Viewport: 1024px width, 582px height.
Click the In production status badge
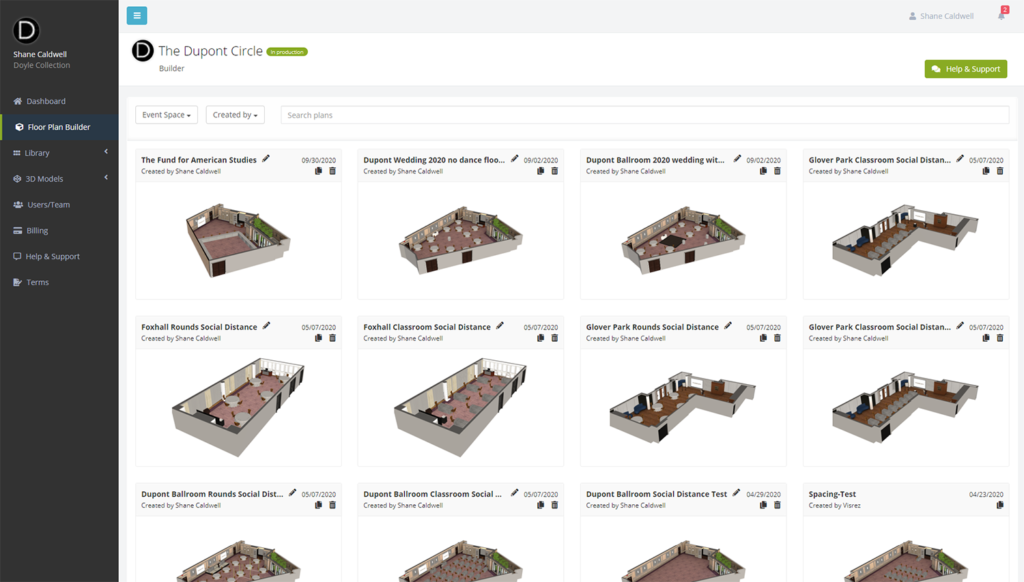point(287,52)
